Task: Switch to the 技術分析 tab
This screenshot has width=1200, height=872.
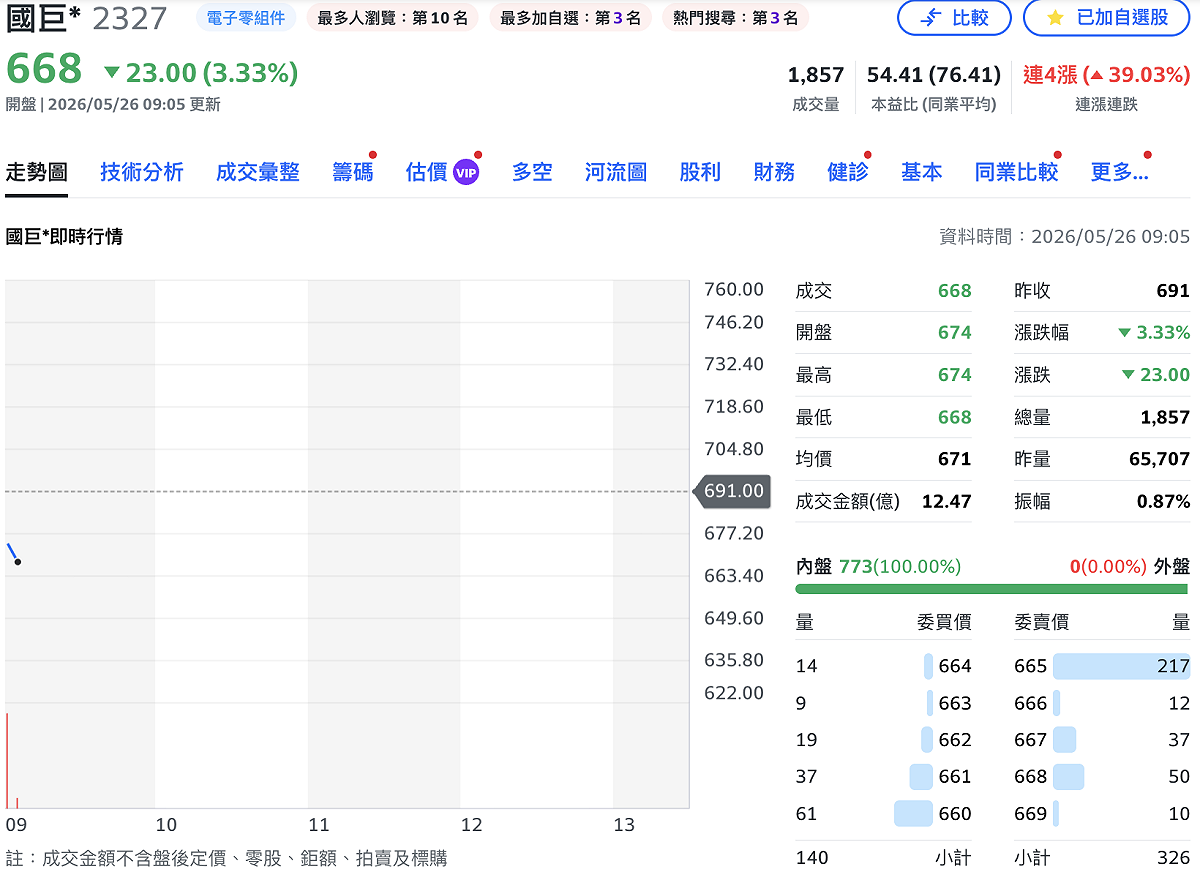Action: (x=142, y=172)
